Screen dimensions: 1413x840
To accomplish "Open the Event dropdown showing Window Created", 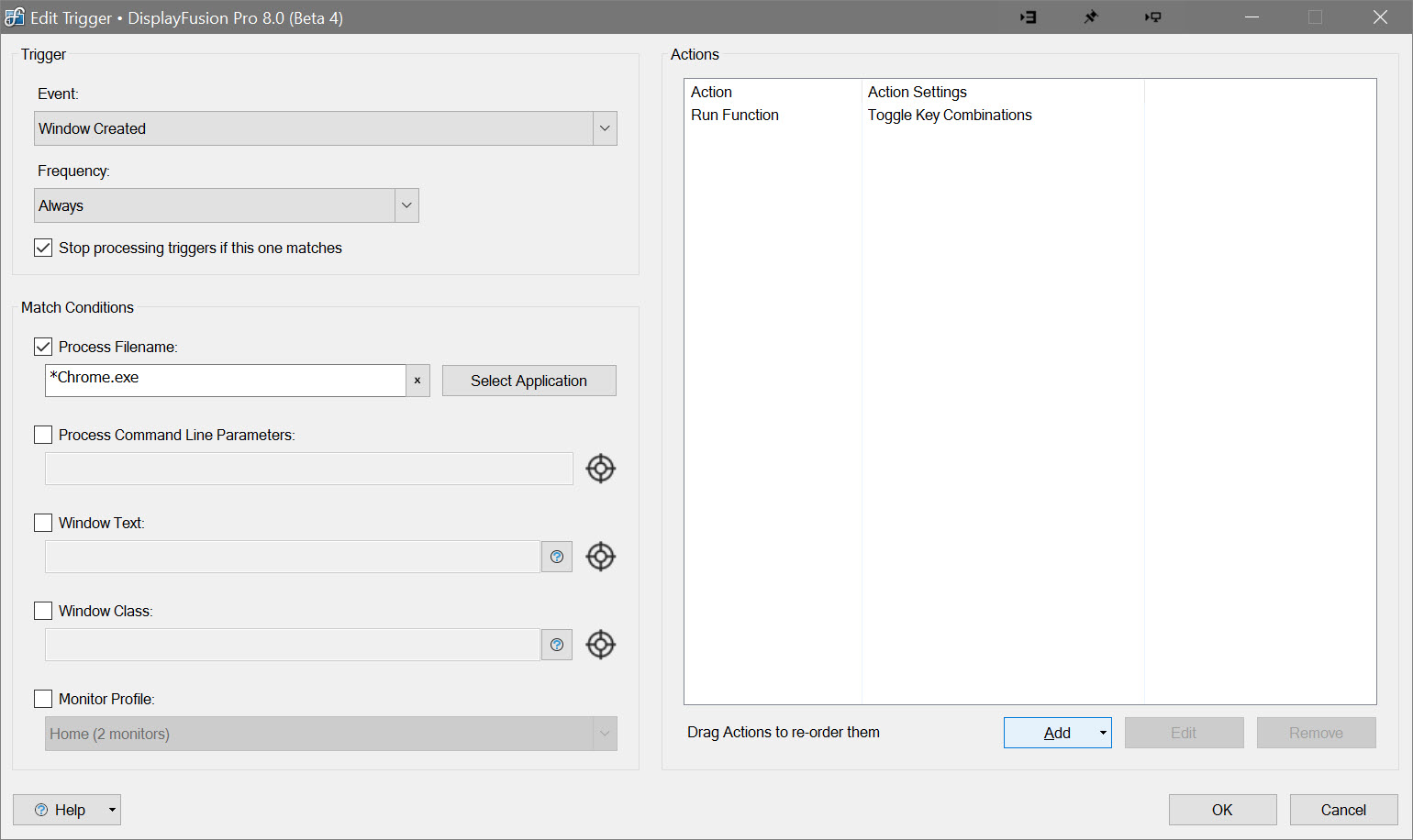I will pos(605,128).
